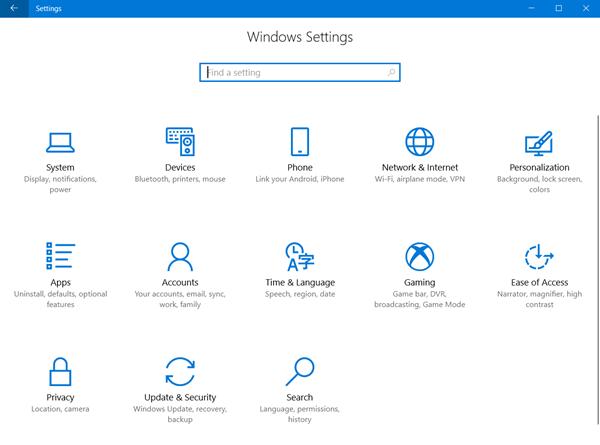Click the Personalization label
Image resolution: width=600 pixels, height=445 pixels.
tap(539, 167)
